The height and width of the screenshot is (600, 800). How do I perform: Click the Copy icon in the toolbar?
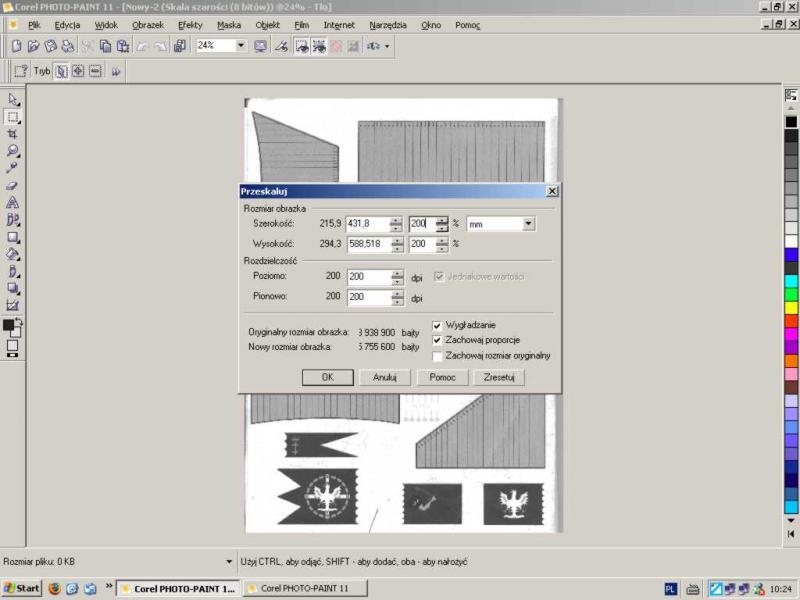click(106, 46)
